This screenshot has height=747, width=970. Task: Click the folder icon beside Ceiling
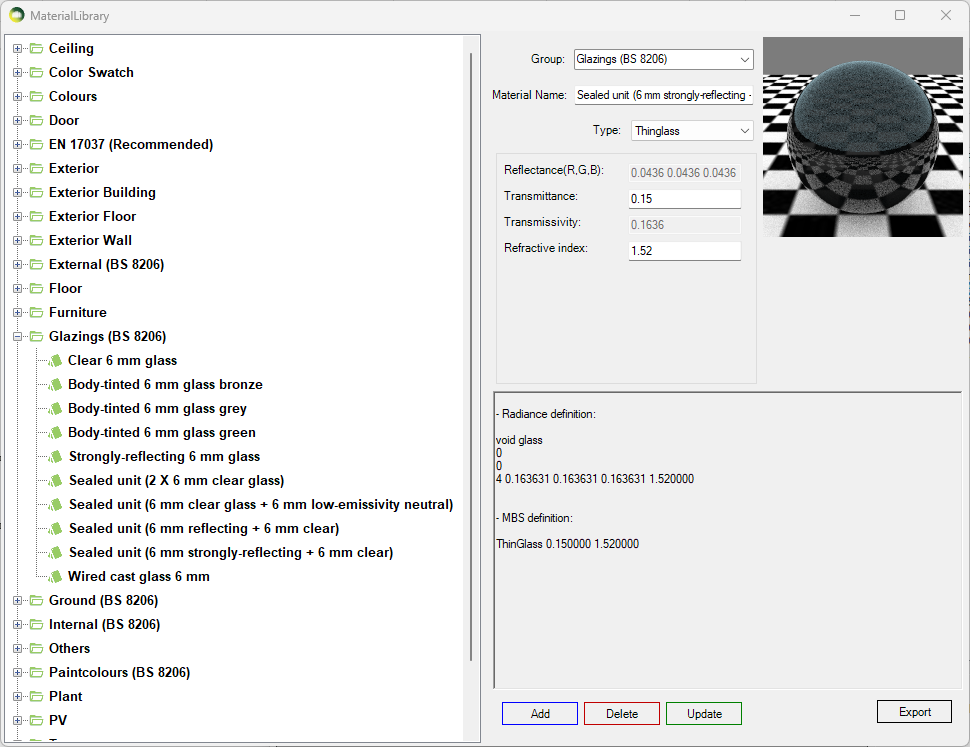(x=37, y=49)
